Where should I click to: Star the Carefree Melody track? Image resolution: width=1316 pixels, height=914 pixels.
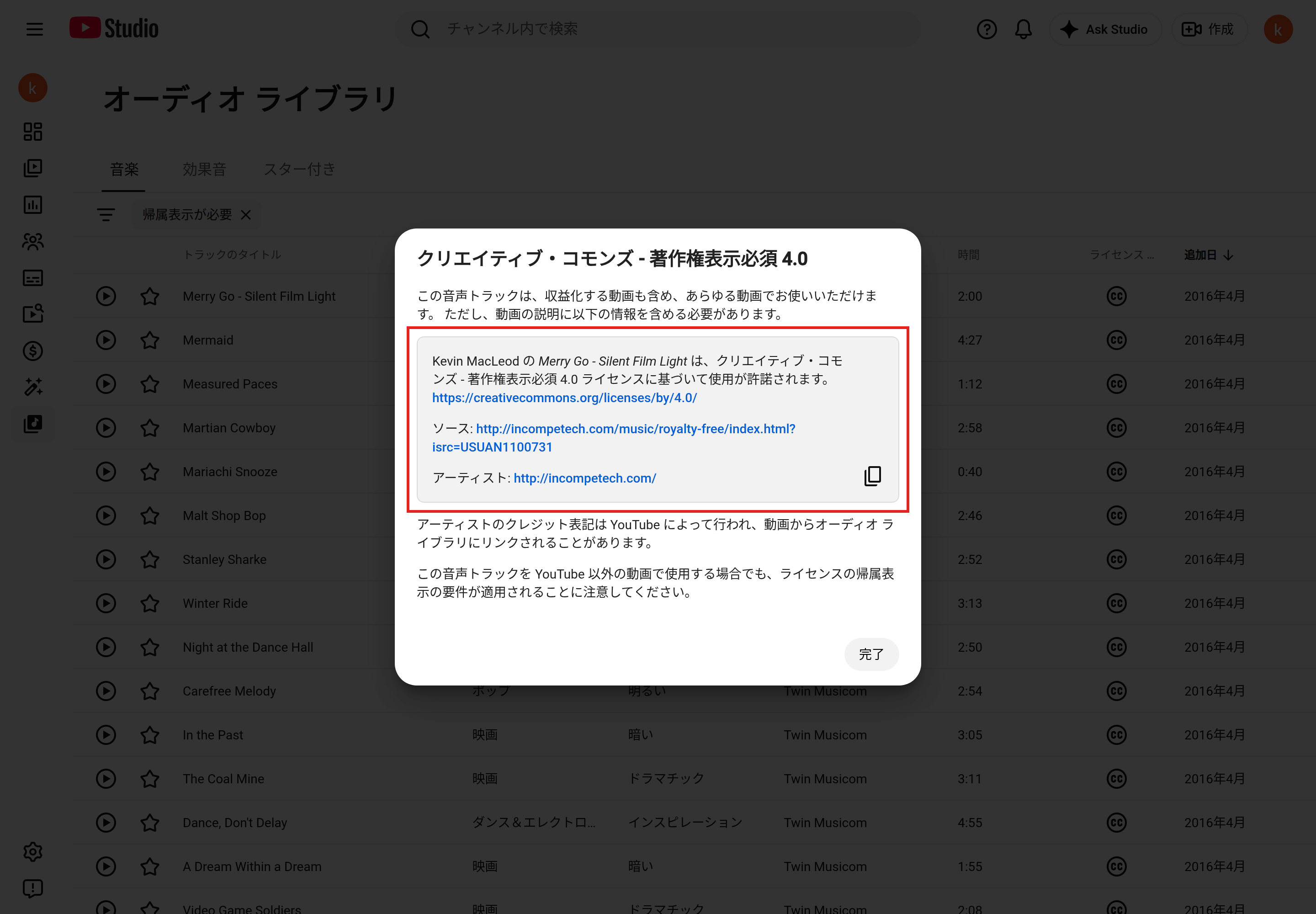pyautogui.click(x=149, y=691)
